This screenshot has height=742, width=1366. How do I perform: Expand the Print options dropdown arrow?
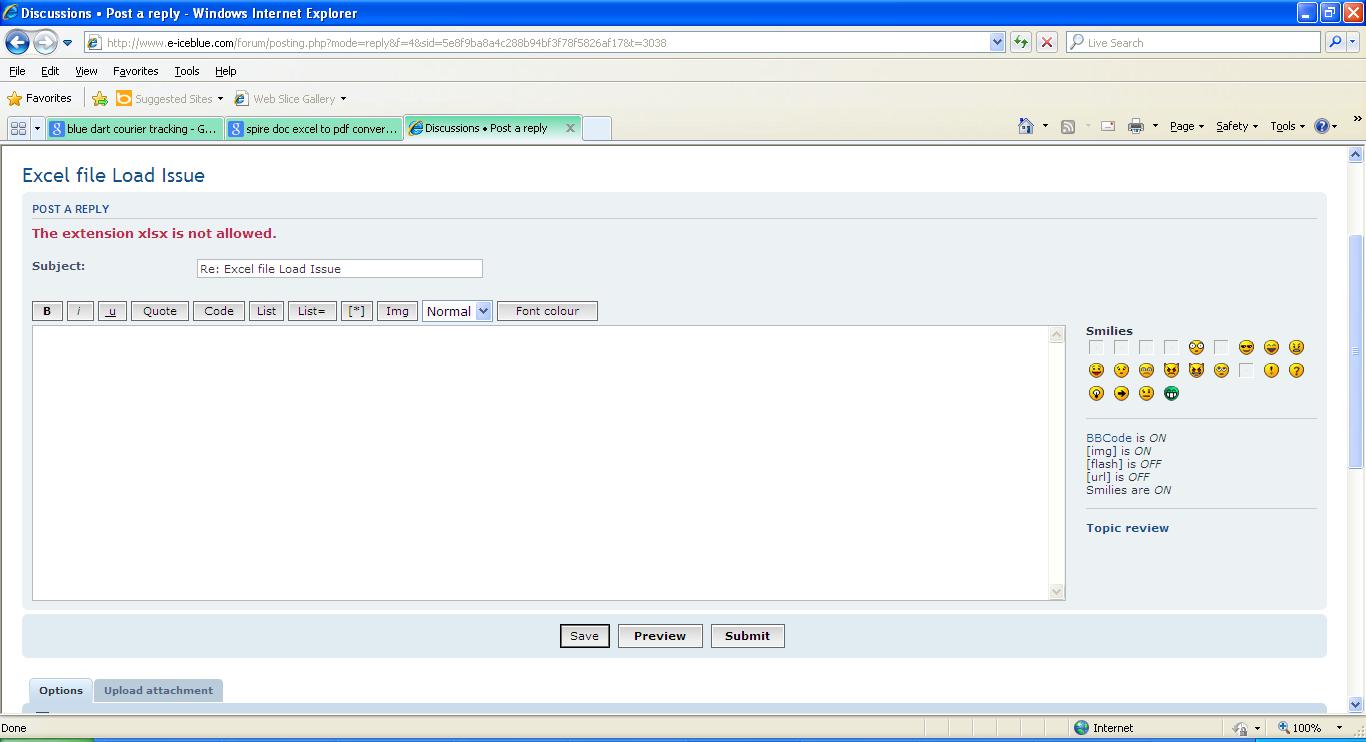click(1155, 126)
